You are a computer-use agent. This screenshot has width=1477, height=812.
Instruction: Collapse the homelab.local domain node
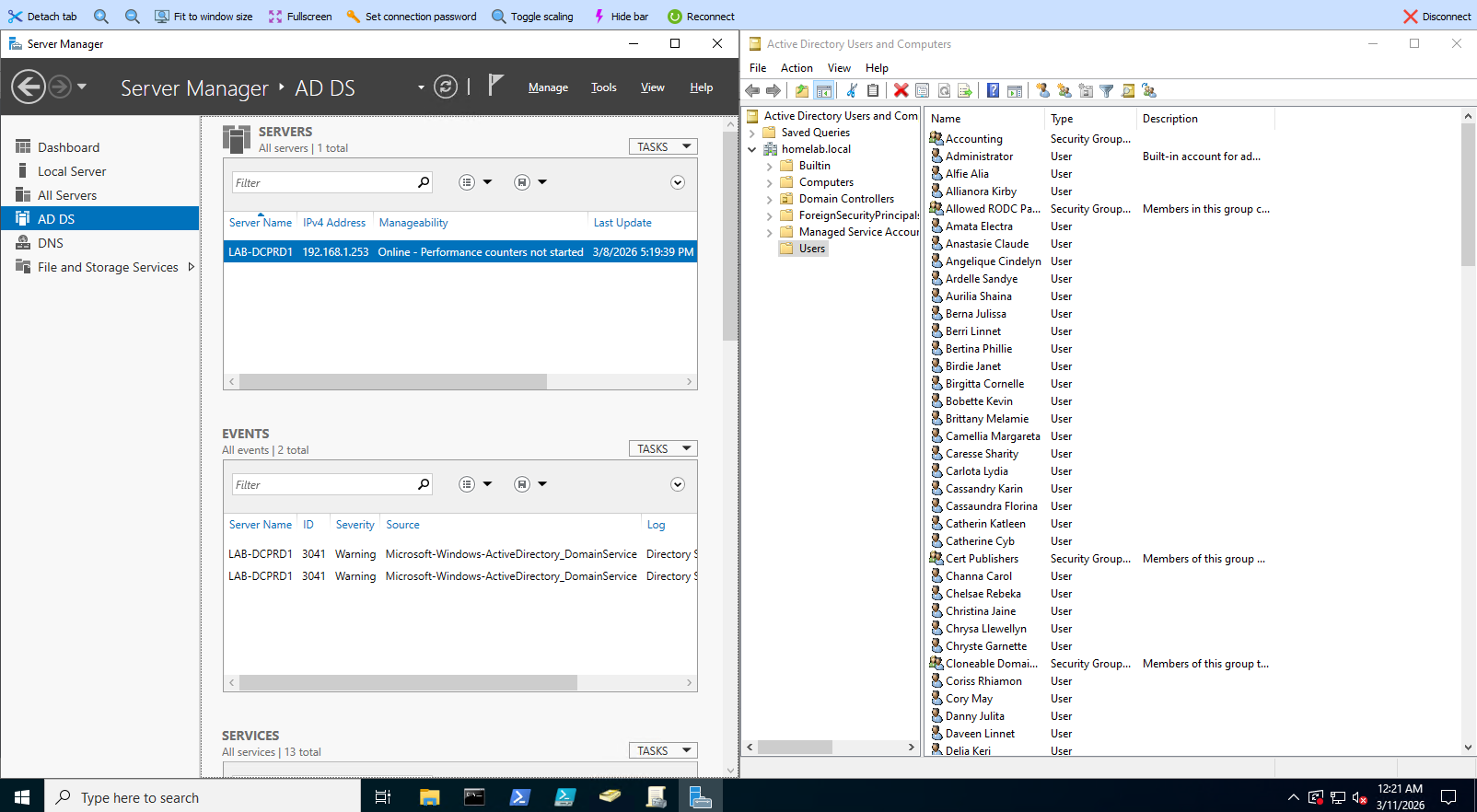click(x=752, y=150)
